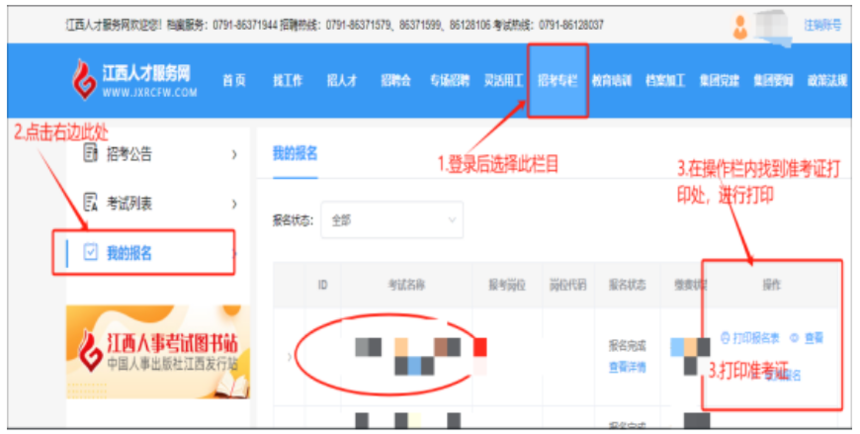
Task: Open the 招考专栏 nav menu
Action: click(557, 81)
